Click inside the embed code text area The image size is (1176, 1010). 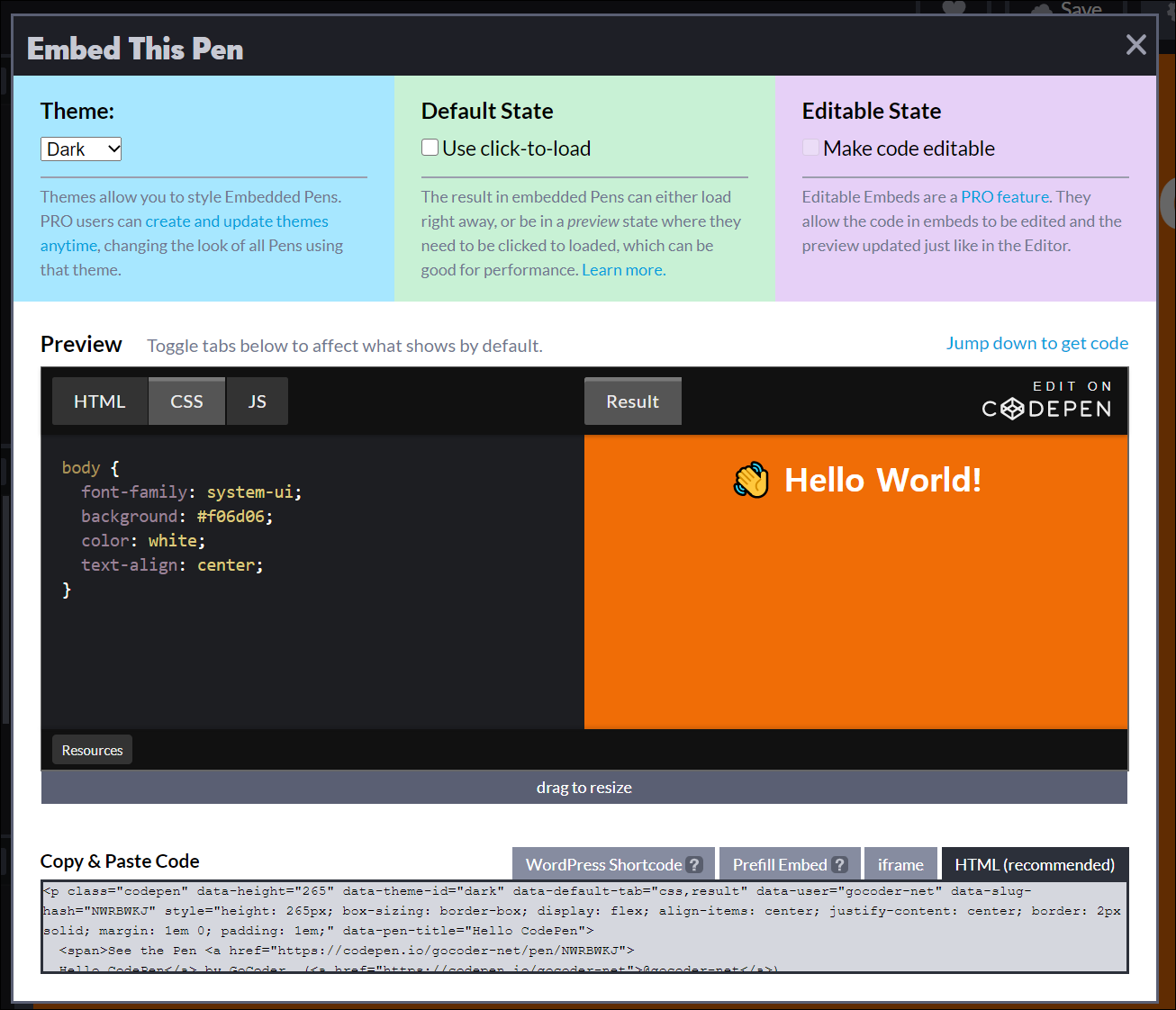[584, 927]
